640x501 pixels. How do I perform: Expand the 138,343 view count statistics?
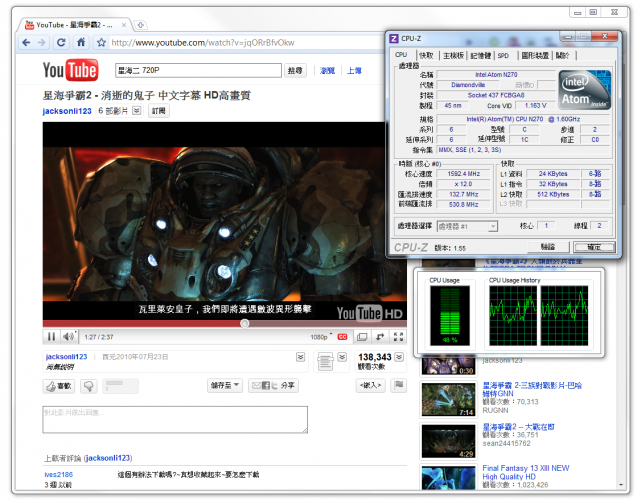tap(399, 357)
